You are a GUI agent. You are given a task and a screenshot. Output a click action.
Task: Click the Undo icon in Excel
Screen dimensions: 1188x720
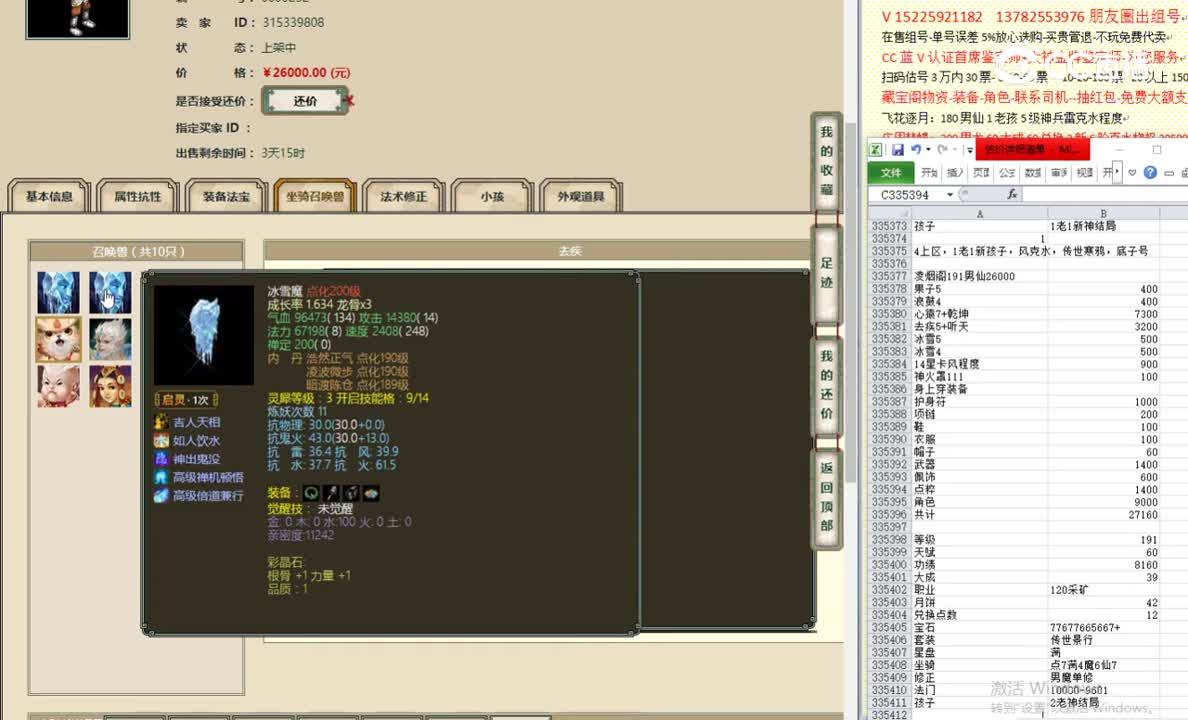(x=917, y=148)
